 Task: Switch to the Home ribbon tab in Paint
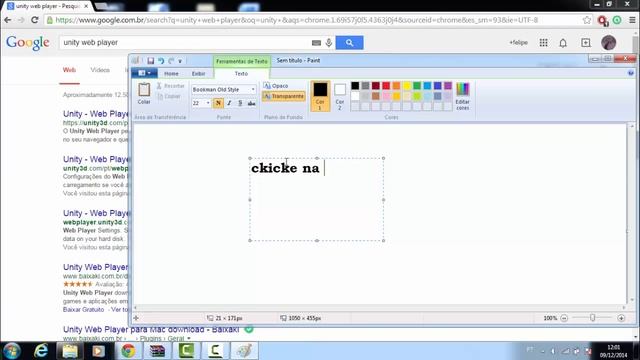click(x=171, y=73)
